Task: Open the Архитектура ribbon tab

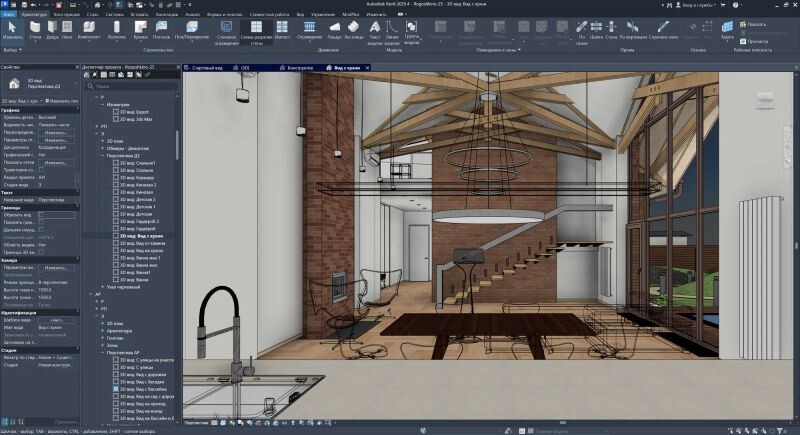Action: [x=34, y=16]
